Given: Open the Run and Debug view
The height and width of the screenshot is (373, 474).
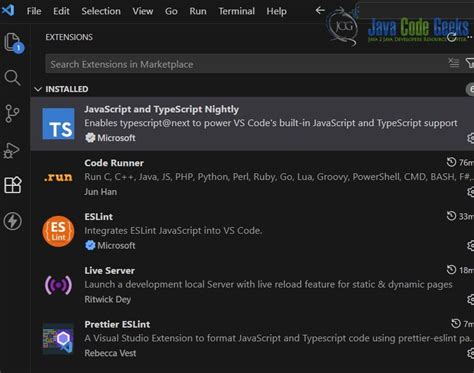Looking at the screenshot, I should (12, 150).
